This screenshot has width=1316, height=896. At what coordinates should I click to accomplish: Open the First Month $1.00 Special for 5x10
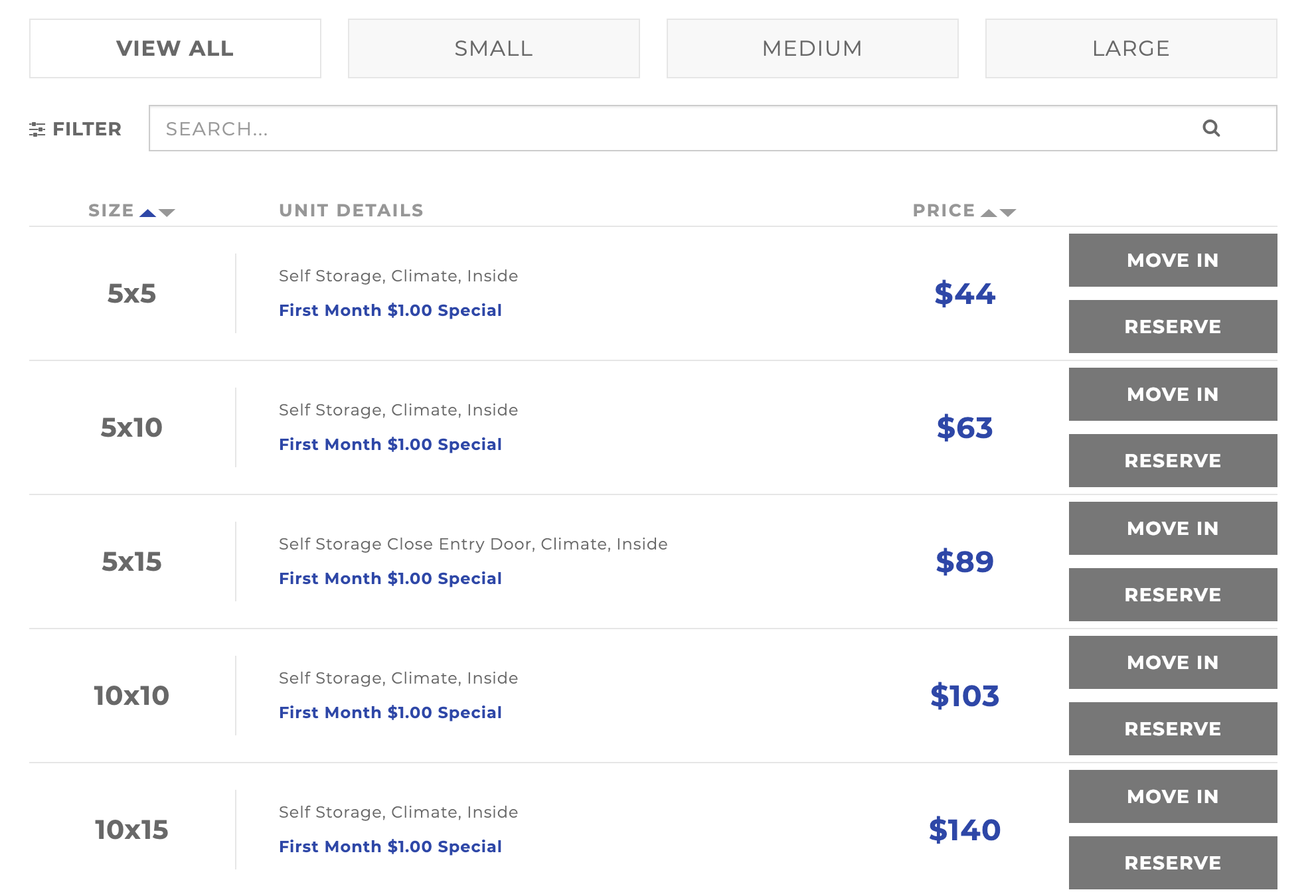coord(390,444)
